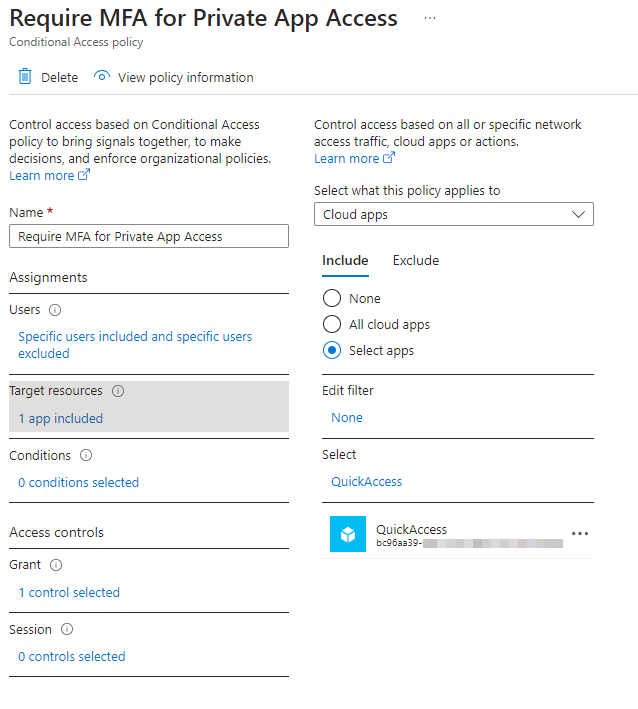The height and width of the screenshot is (709, 638).
Task: Click the Target resources info icon
Action: [118, 391]
